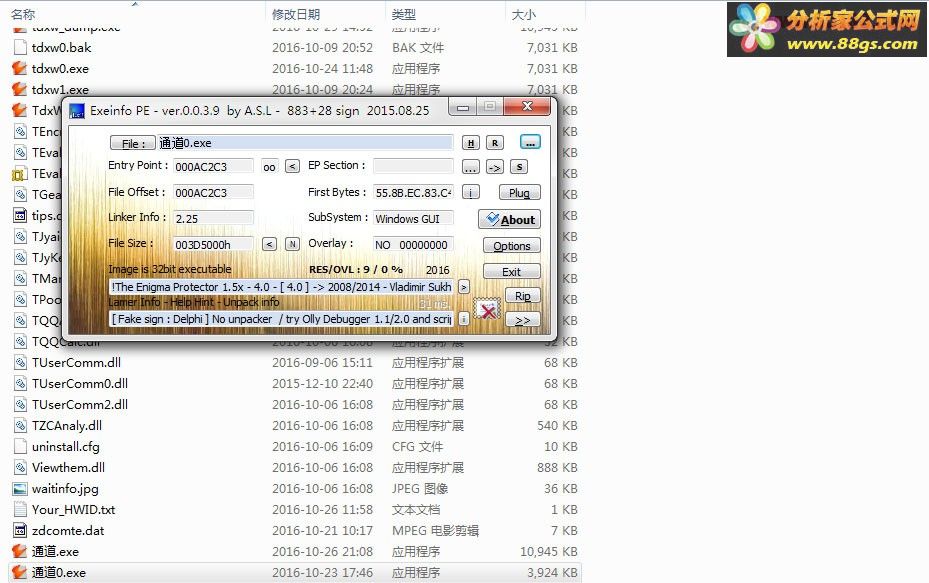Click the SubSystem field Windows GUI
The width and height of the screenshot is (929, 583).
pyautogui.click(x=414, y=219)
